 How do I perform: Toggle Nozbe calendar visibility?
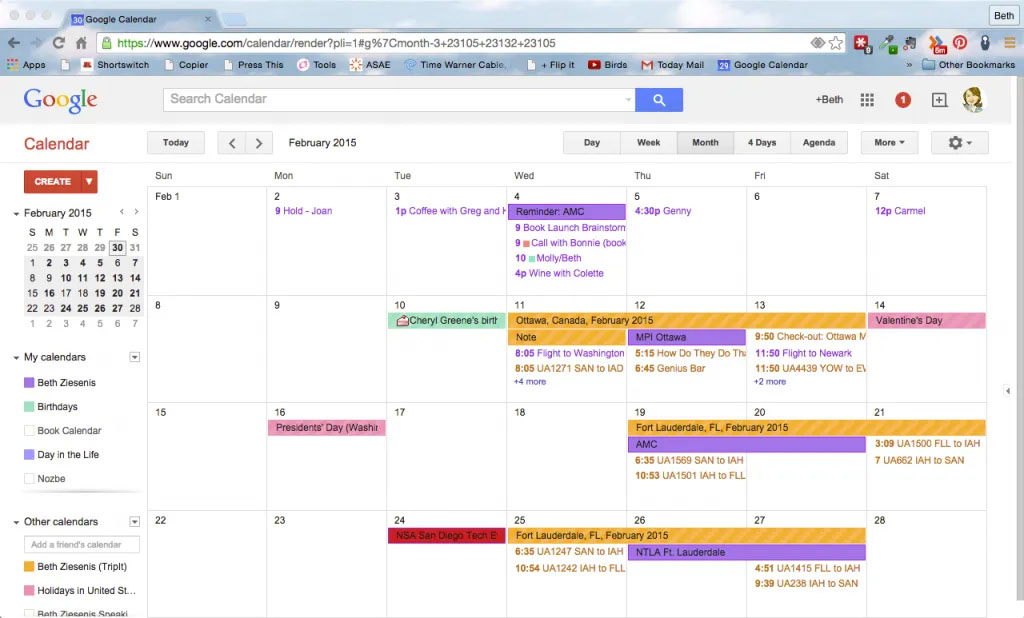click(29, 479)
